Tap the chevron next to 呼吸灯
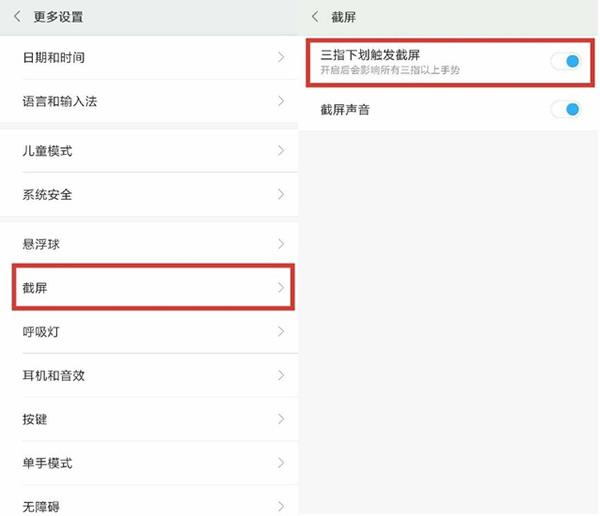 [x=281, y=331]
